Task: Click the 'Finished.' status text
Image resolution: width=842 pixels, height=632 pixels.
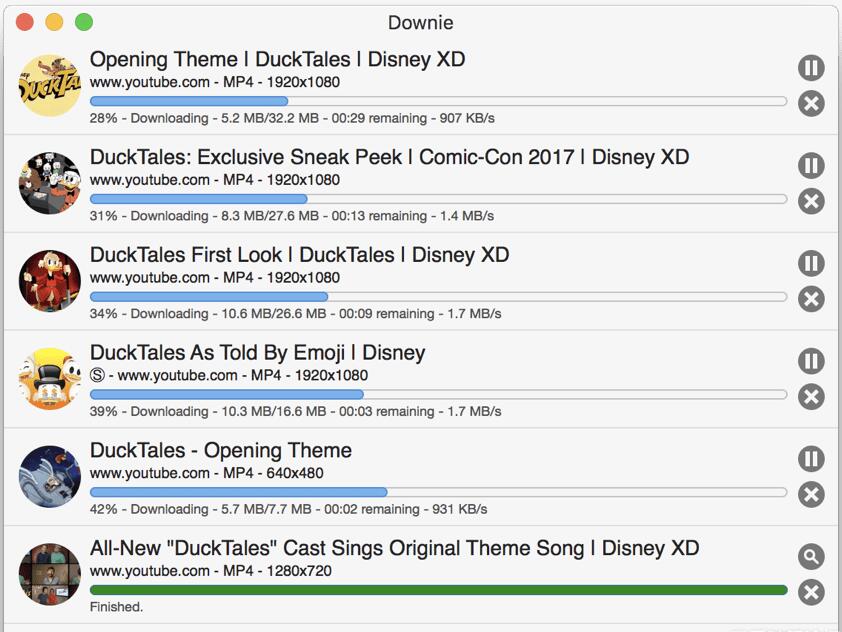Action: tap(116, 607)
